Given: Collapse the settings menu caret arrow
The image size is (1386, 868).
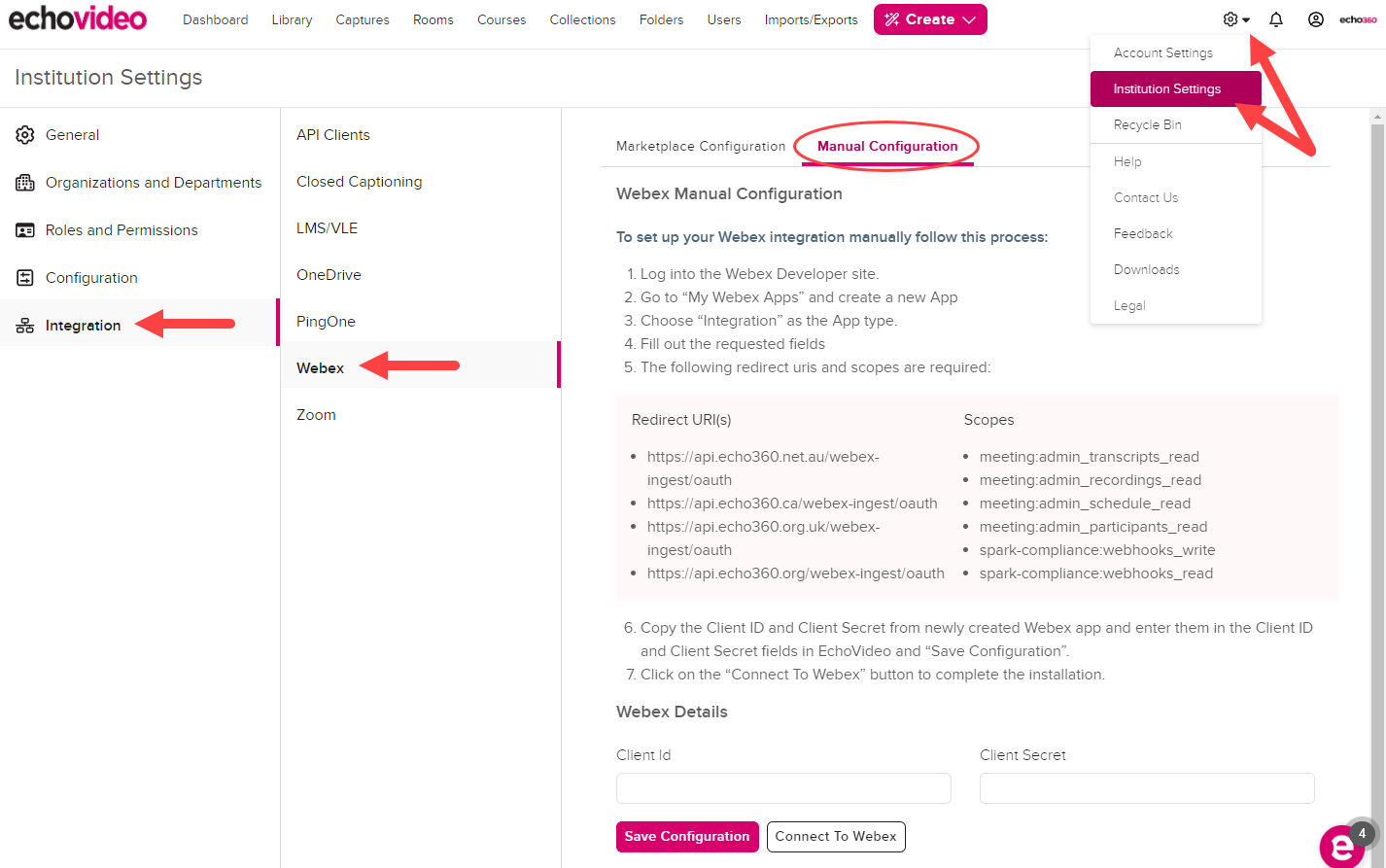Looking at the screenshot, I should click(x=1246, y=20).
